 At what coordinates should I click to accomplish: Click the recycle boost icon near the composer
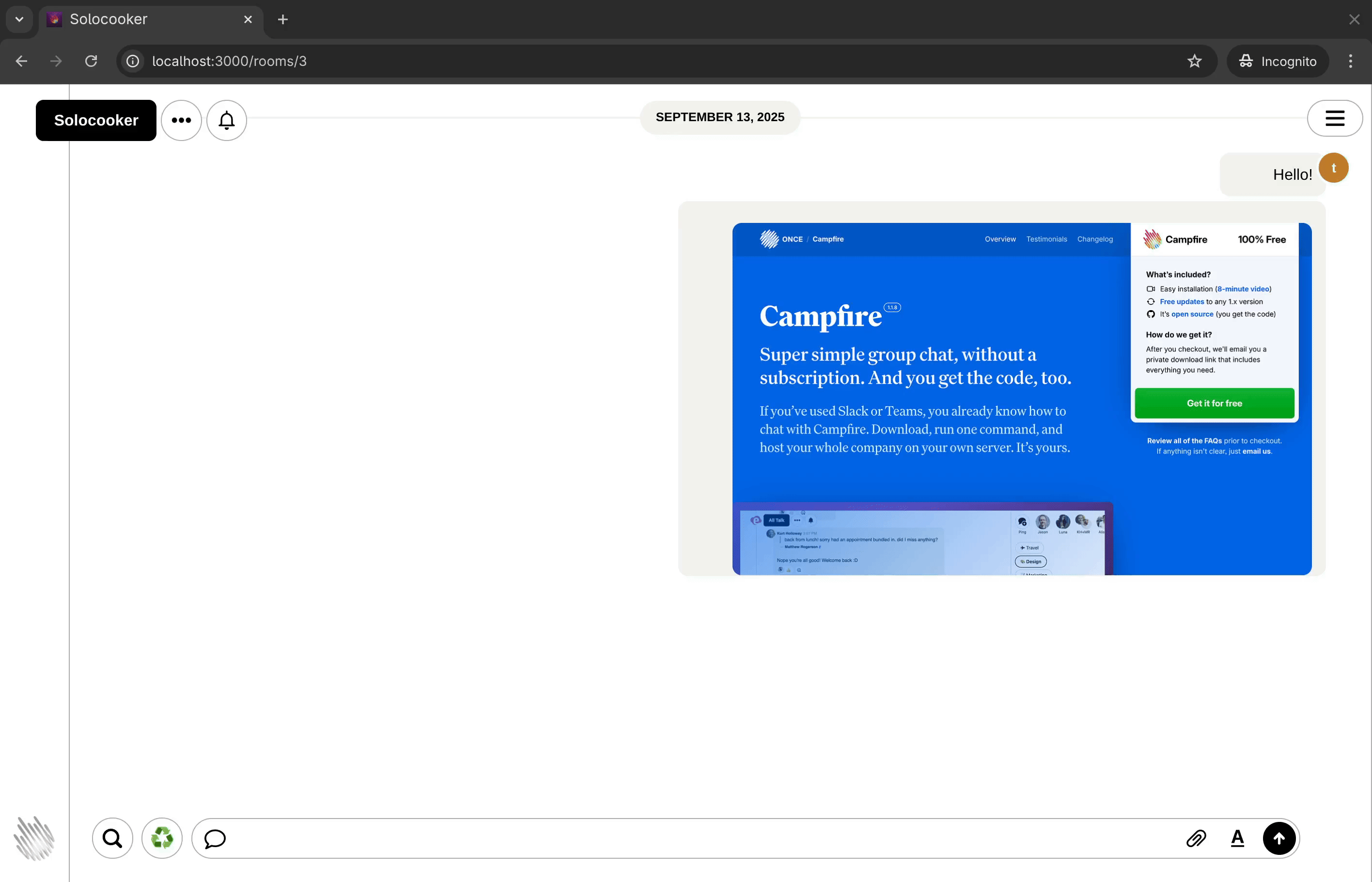coord(161,838)
